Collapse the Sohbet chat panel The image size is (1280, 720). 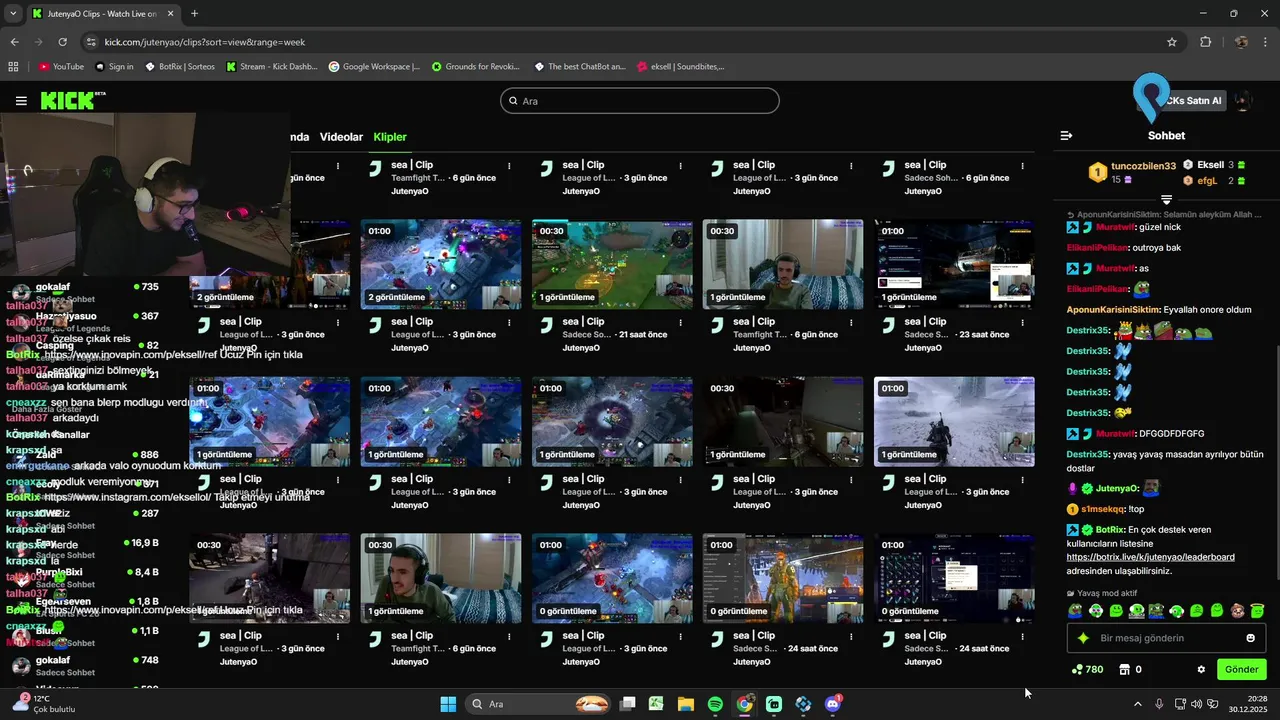click(1066, 135)
